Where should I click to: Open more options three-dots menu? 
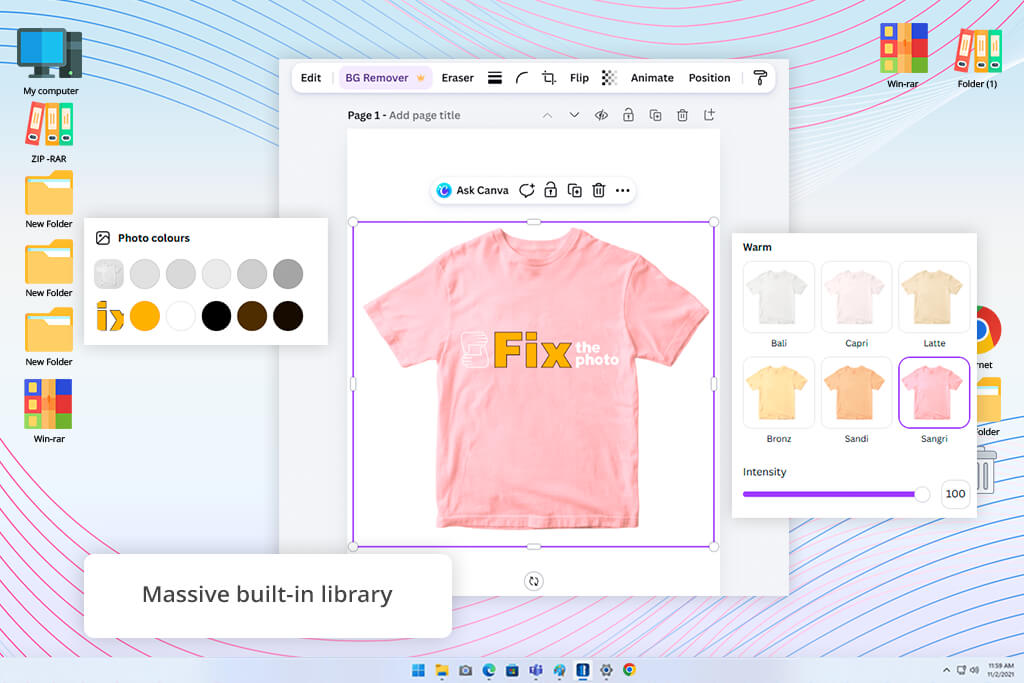[x=622, y=191]
